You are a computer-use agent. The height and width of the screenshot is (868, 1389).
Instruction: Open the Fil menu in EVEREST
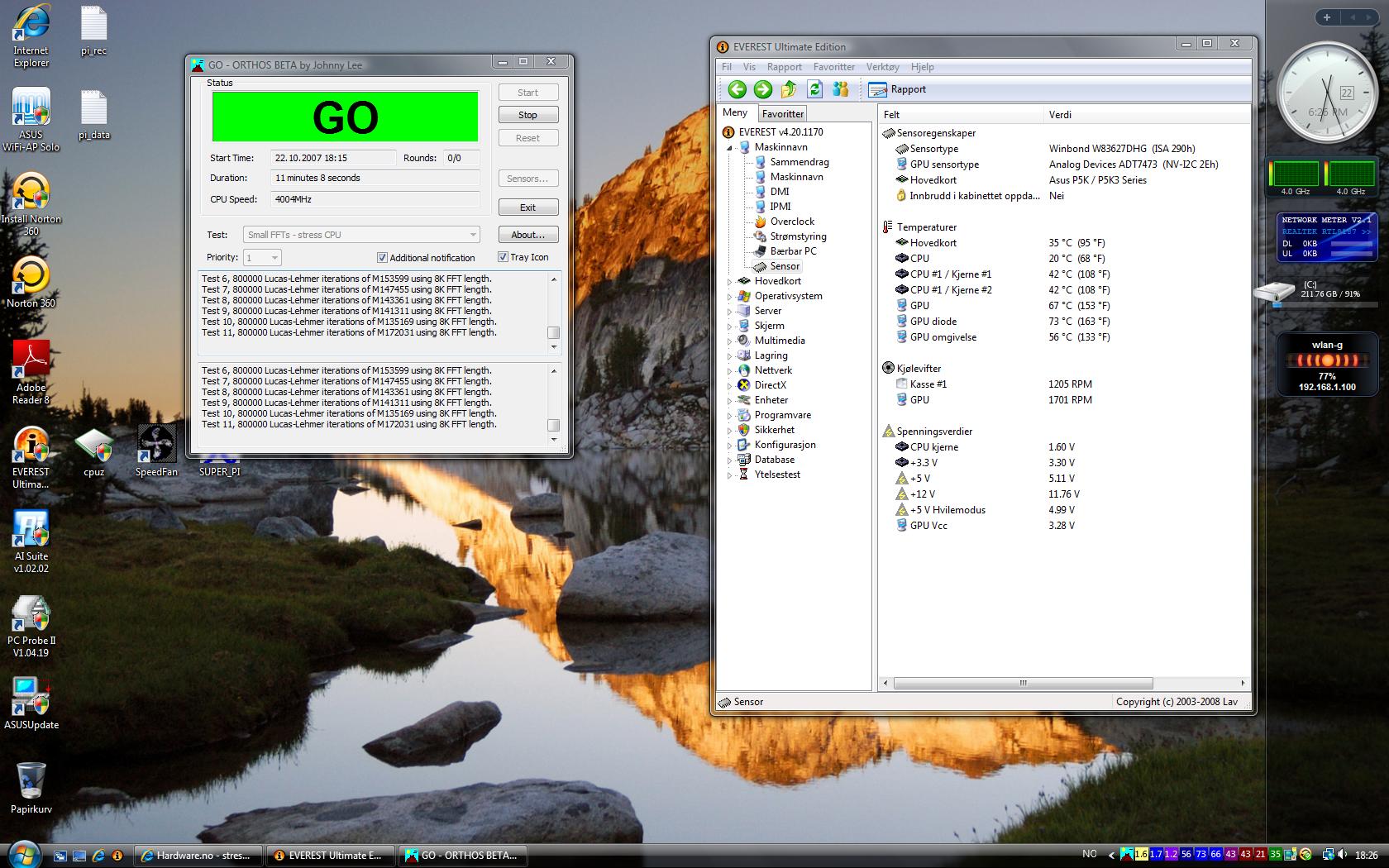point(727,67)
